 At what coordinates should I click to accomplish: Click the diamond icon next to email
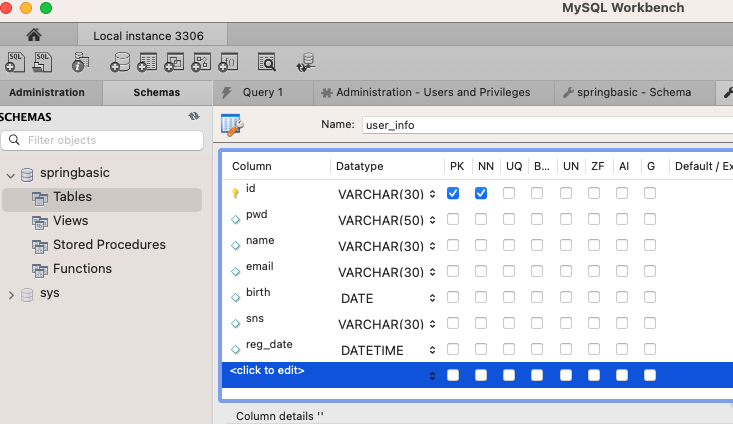coord(236,271)
